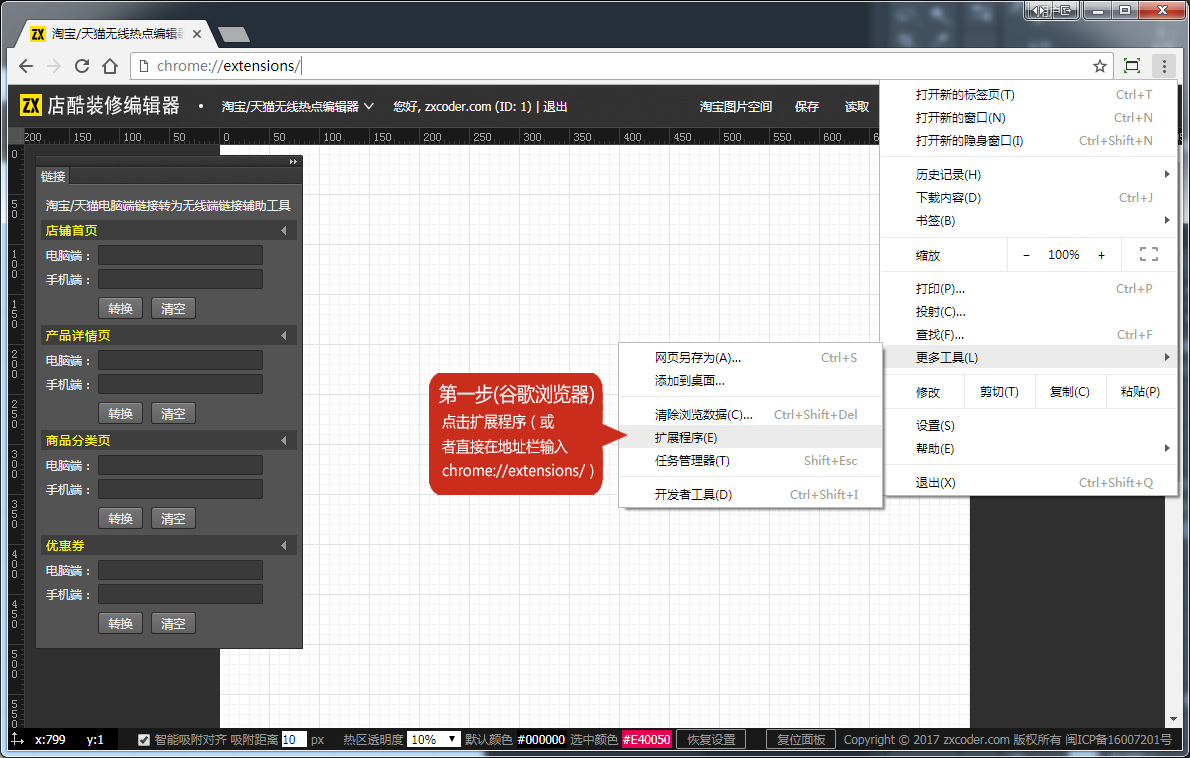The width and height of the screenshot is (1190, 758).
Task: Click the 恢复设置 button
Action: click(x=711, y=739)
